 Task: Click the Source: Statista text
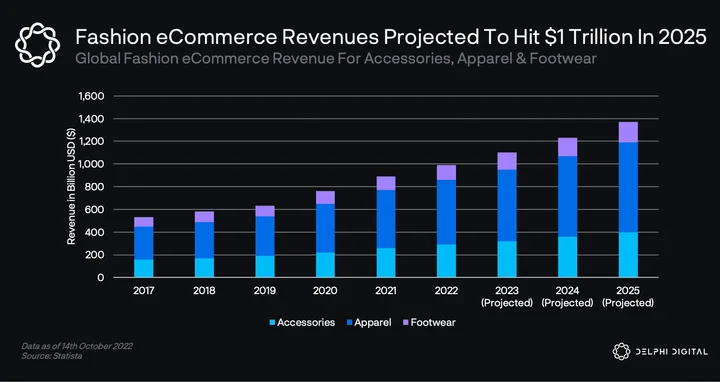[51, 356]
